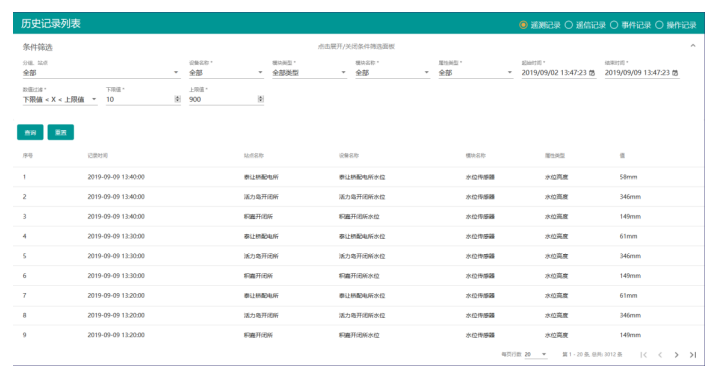This screenshot has width=720, height=374.
Task: Open the 下限值 < X < 上限值 filter dropdown
Action: click(x=60, y=99)
